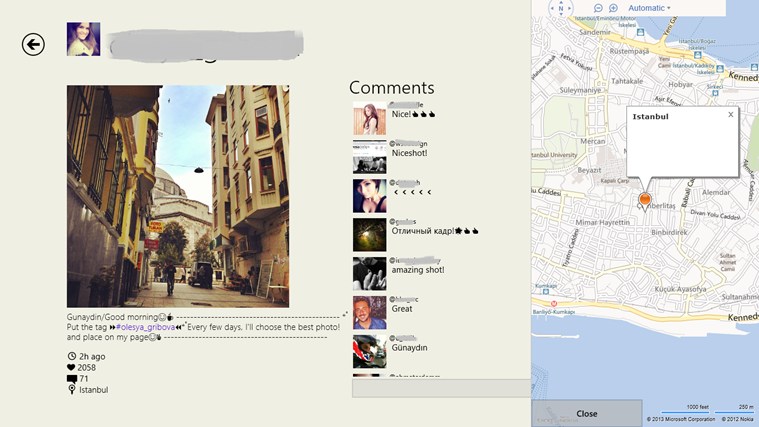Open the poster's profile picture
Viewport: 759px width, 427px height.
click(x=83, y=39)
